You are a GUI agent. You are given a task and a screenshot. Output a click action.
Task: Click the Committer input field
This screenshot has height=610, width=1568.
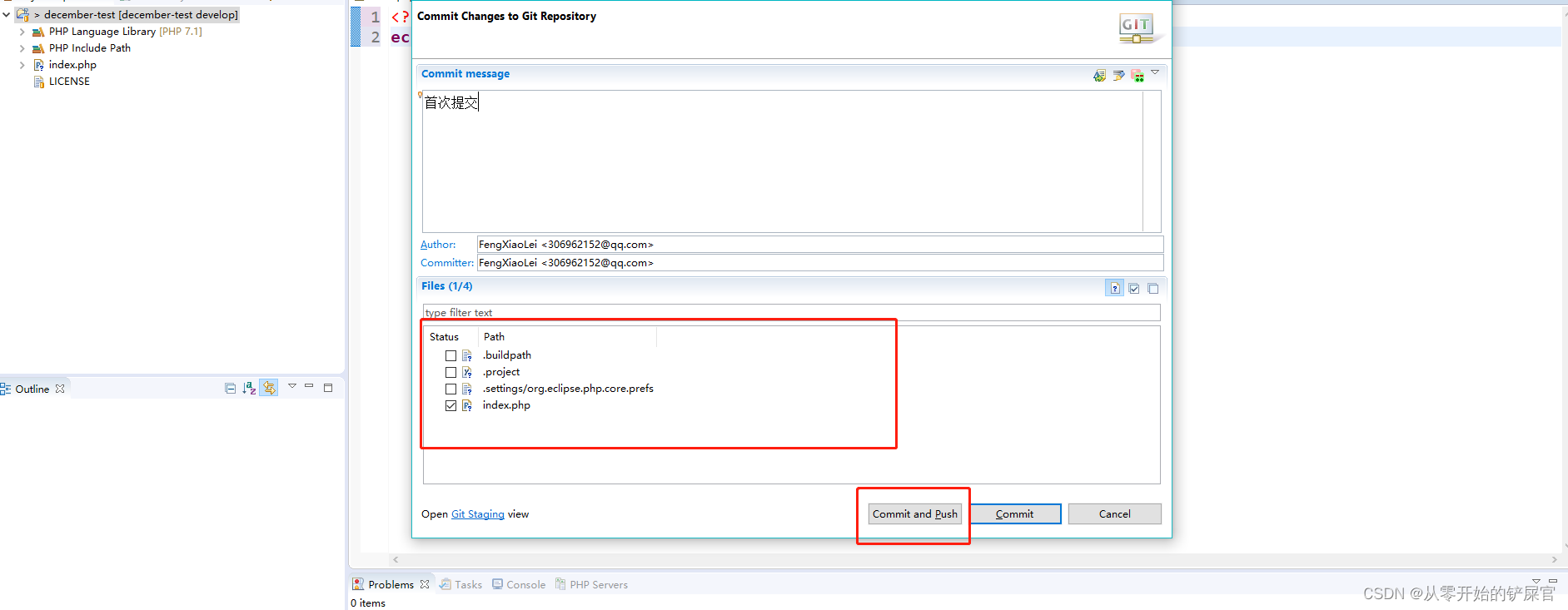point(819,263)
